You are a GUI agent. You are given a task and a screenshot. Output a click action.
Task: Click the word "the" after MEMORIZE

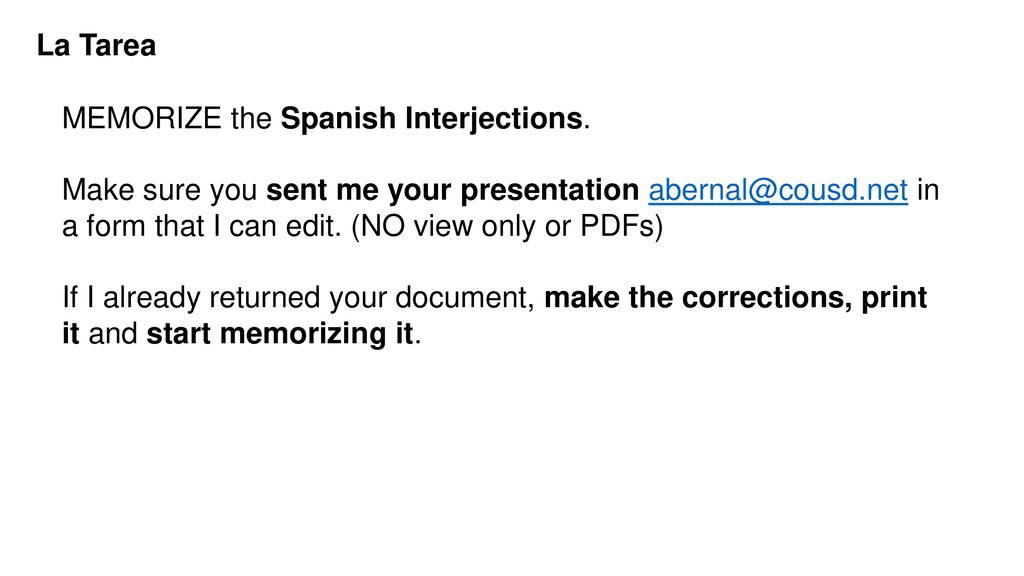point(251,119)
